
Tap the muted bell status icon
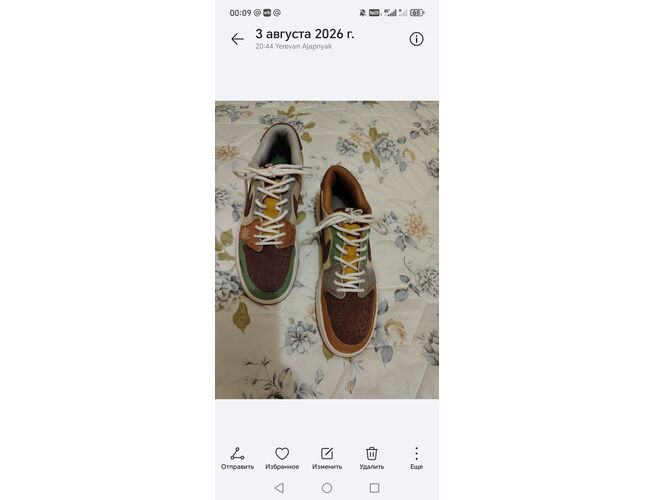click(x=363, y=13)
